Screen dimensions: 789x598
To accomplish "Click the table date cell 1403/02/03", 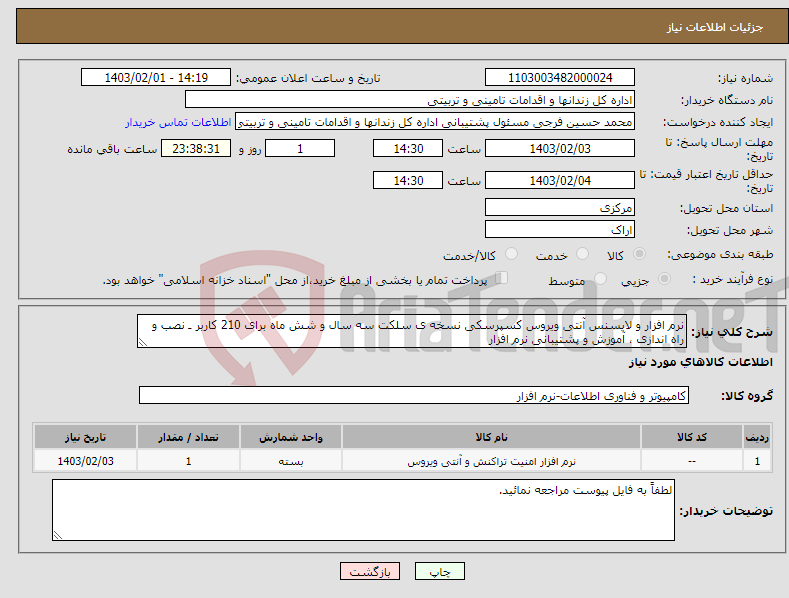I will 86,461.
